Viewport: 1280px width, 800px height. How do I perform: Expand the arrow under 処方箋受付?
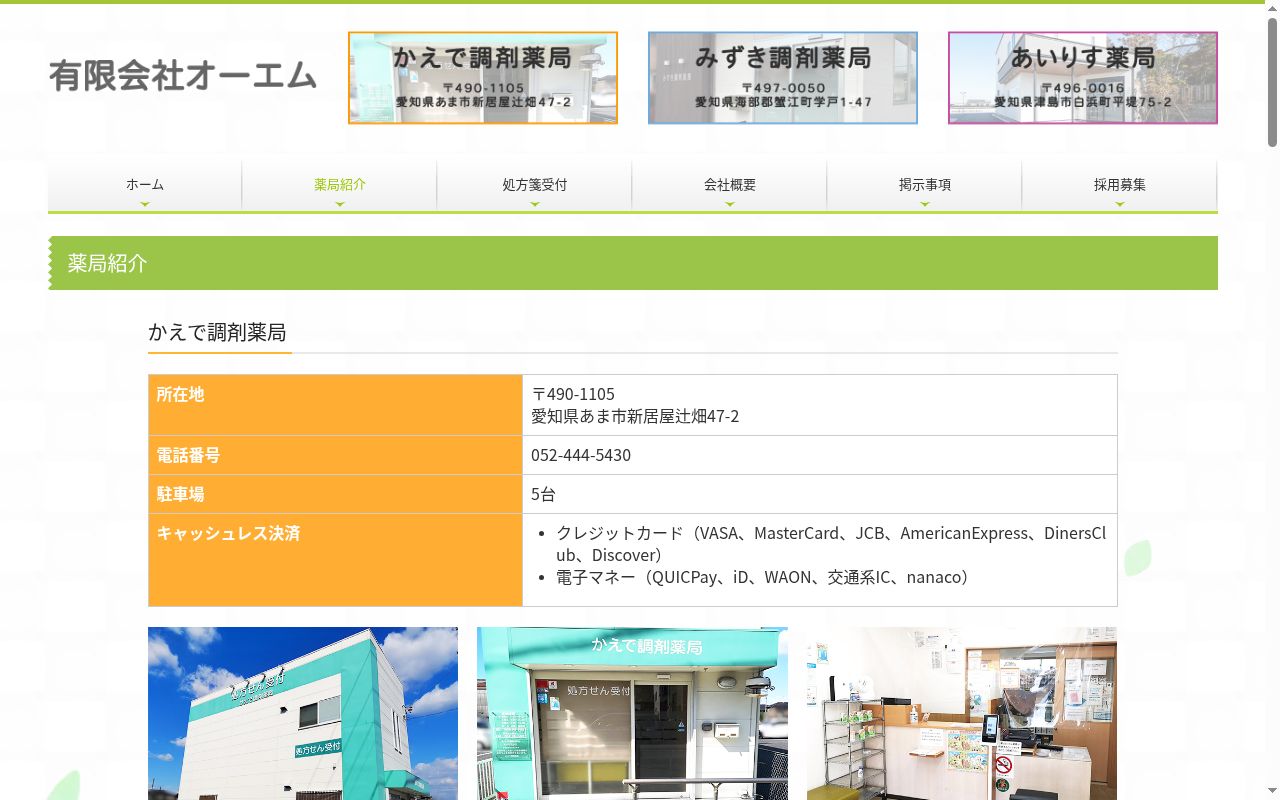pos(535,204)
